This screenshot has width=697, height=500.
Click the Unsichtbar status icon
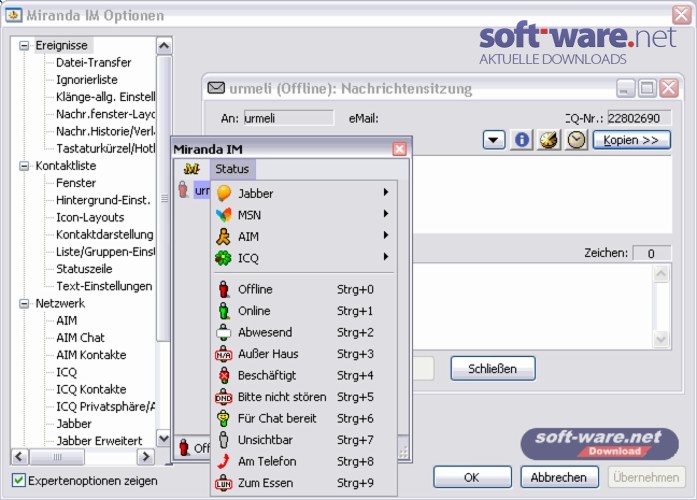[224, 440]
